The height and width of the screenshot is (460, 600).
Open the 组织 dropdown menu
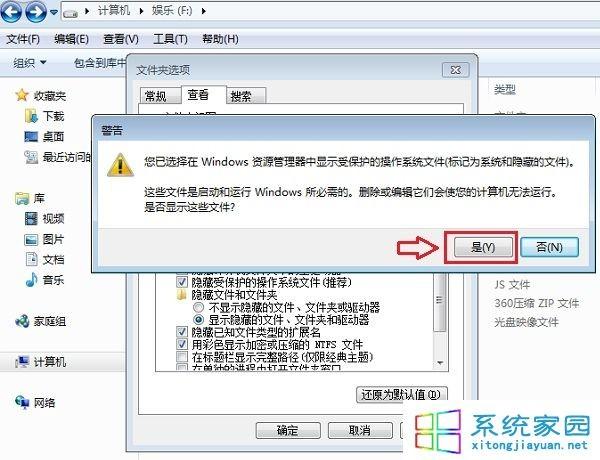[29, 62]
